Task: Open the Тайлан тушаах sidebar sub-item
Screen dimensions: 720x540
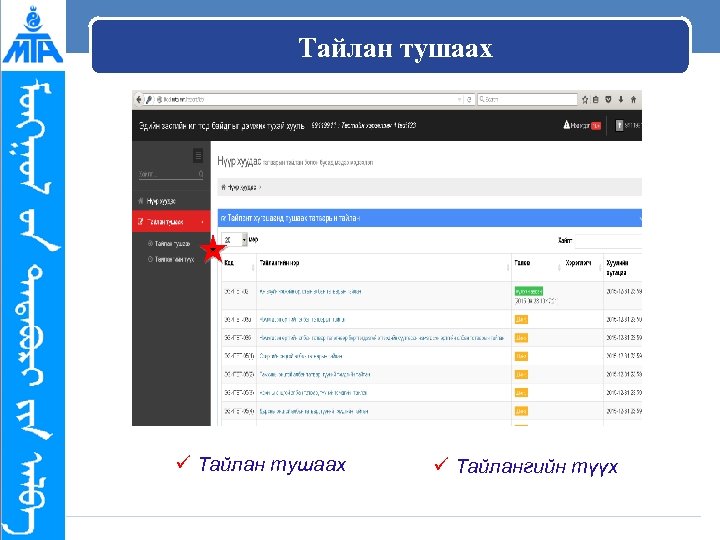Action: tap(172, 243)
